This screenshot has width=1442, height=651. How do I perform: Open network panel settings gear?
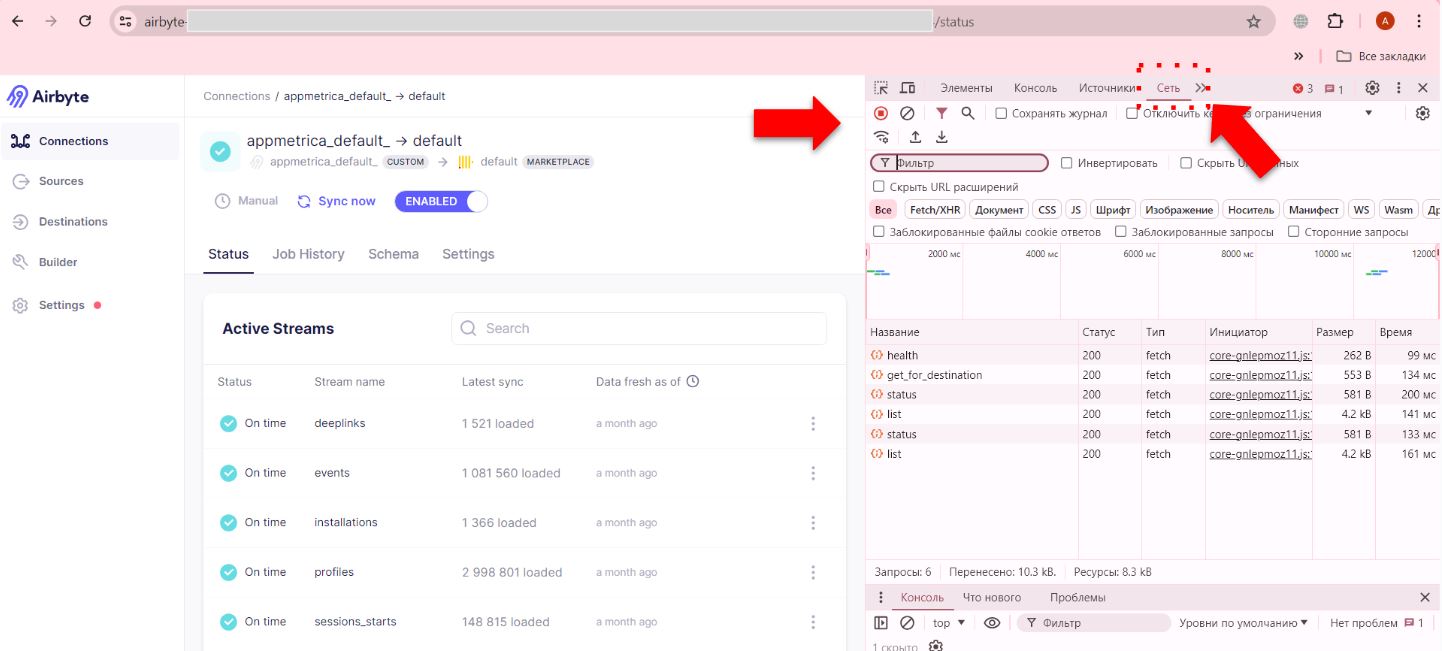[x=1423, y=113]
